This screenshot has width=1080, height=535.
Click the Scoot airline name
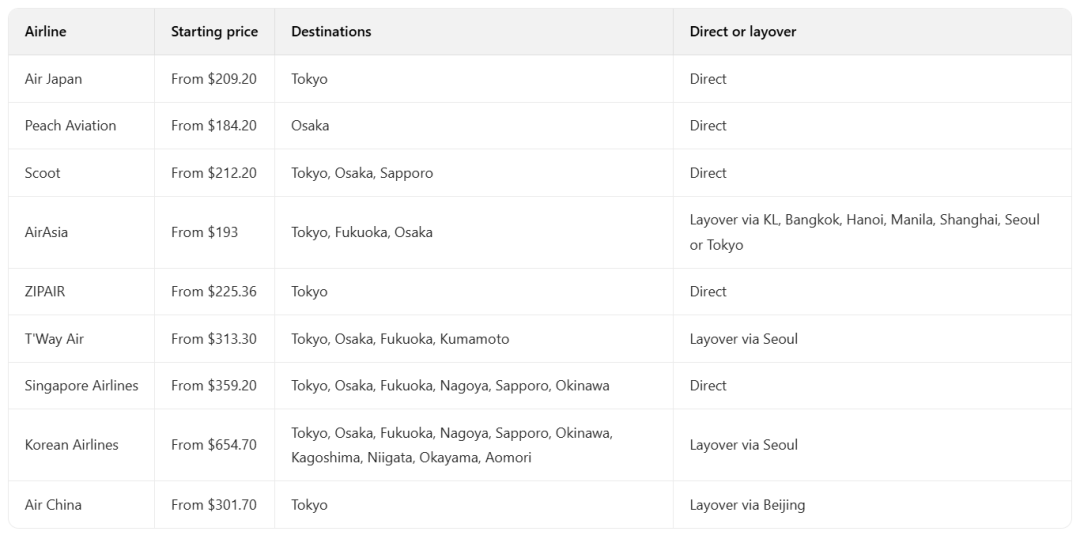pos(42,173)
